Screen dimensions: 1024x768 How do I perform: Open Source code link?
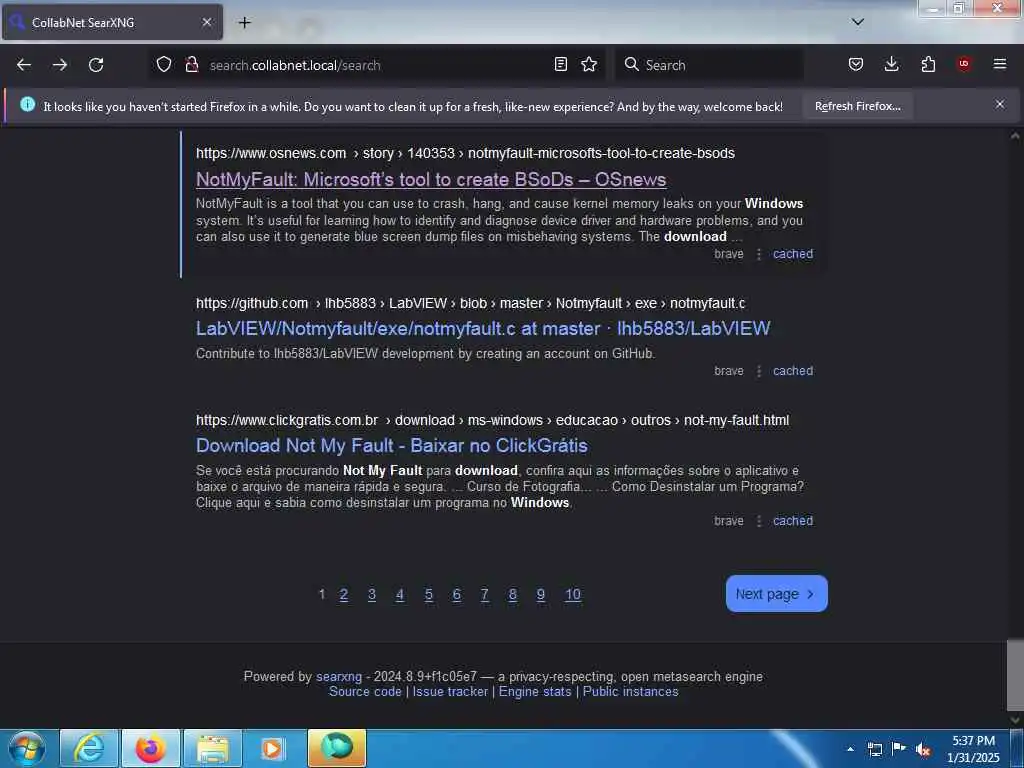point(365,692)
